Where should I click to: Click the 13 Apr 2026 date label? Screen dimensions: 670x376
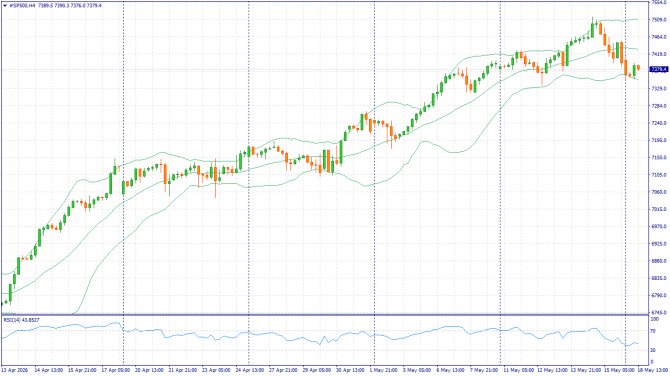coord(15,370)
